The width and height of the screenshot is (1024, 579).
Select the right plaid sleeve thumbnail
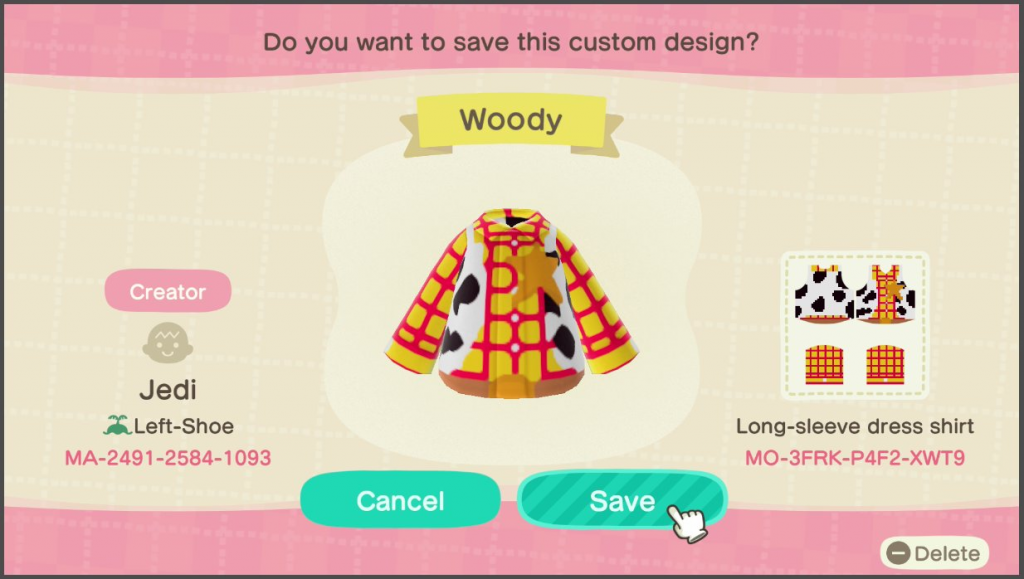click(886, 365)
